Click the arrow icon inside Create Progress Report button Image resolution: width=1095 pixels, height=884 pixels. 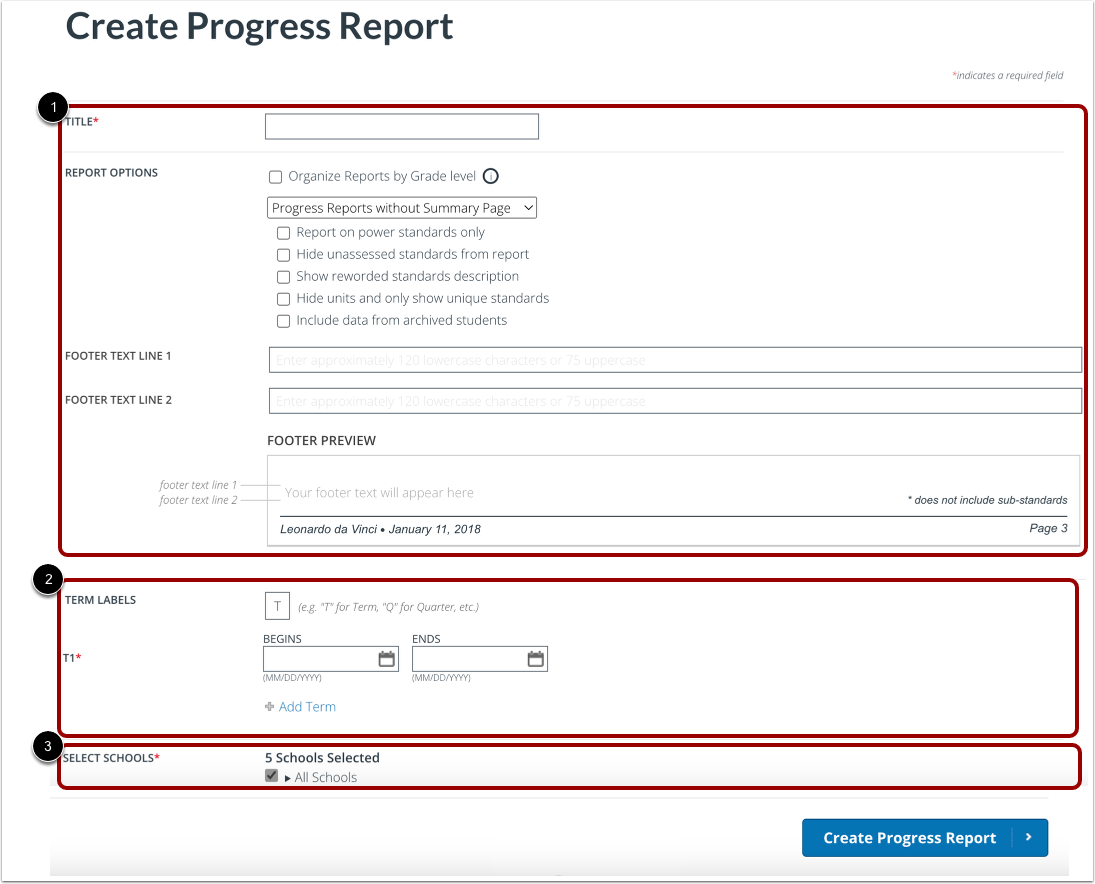point(1029,838)
